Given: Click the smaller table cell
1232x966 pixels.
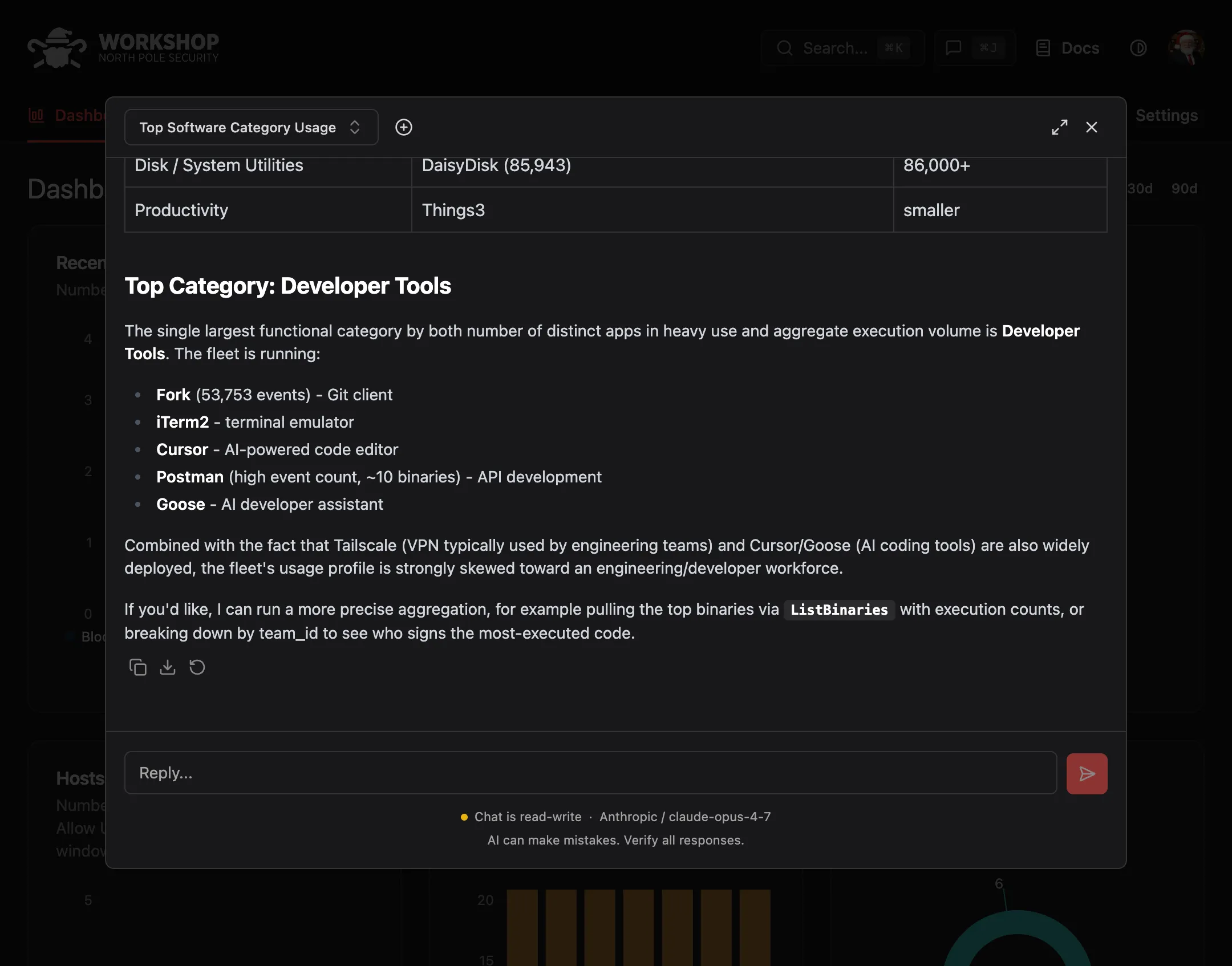Looking at the screenshot, I should coord(1000,210).
